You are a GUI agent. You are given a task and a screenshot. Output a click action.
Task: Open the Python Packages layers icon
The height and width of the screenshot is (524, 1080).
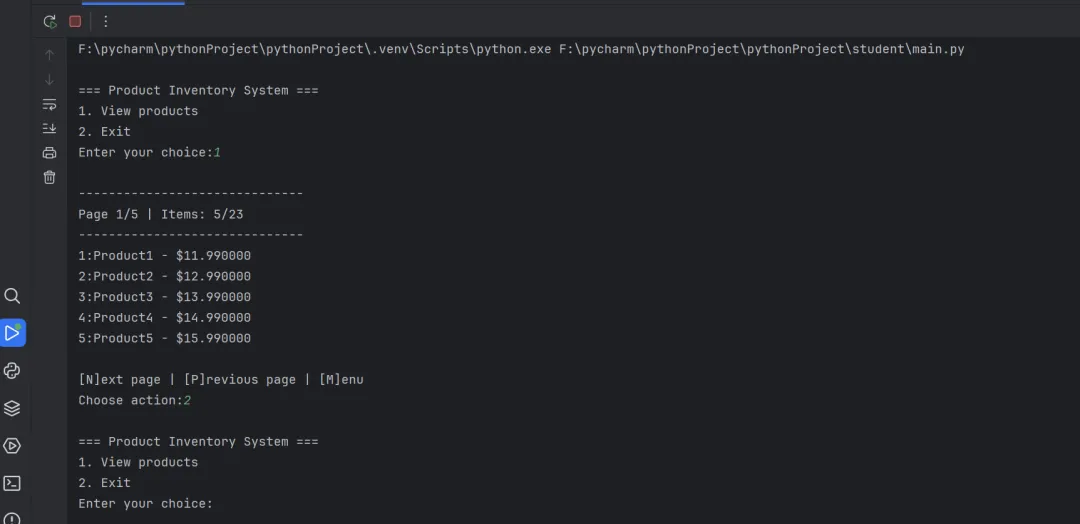tap(12, 408)
